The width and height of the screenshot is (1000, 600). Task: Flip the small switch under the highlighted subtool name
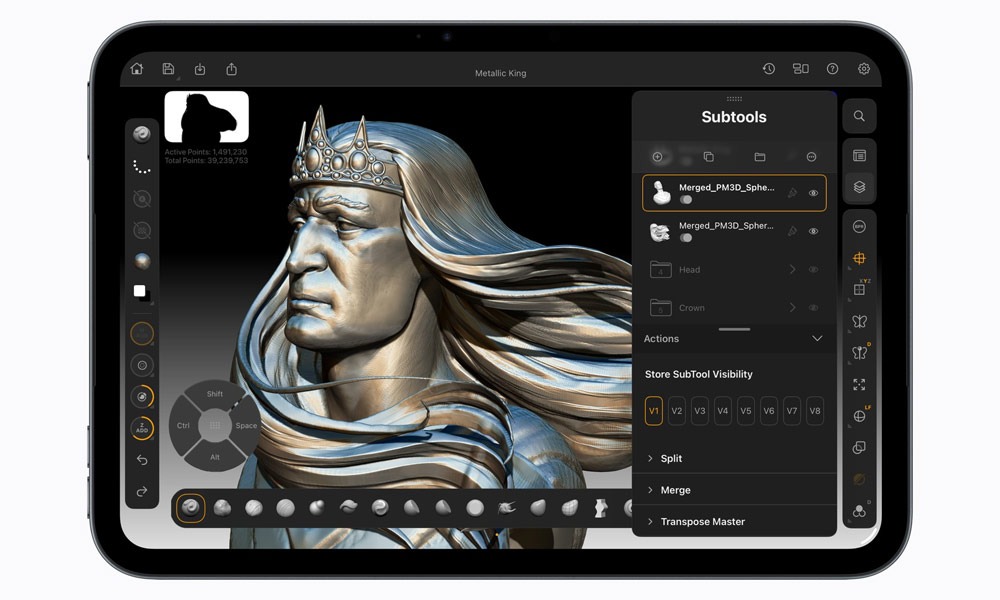686,200
